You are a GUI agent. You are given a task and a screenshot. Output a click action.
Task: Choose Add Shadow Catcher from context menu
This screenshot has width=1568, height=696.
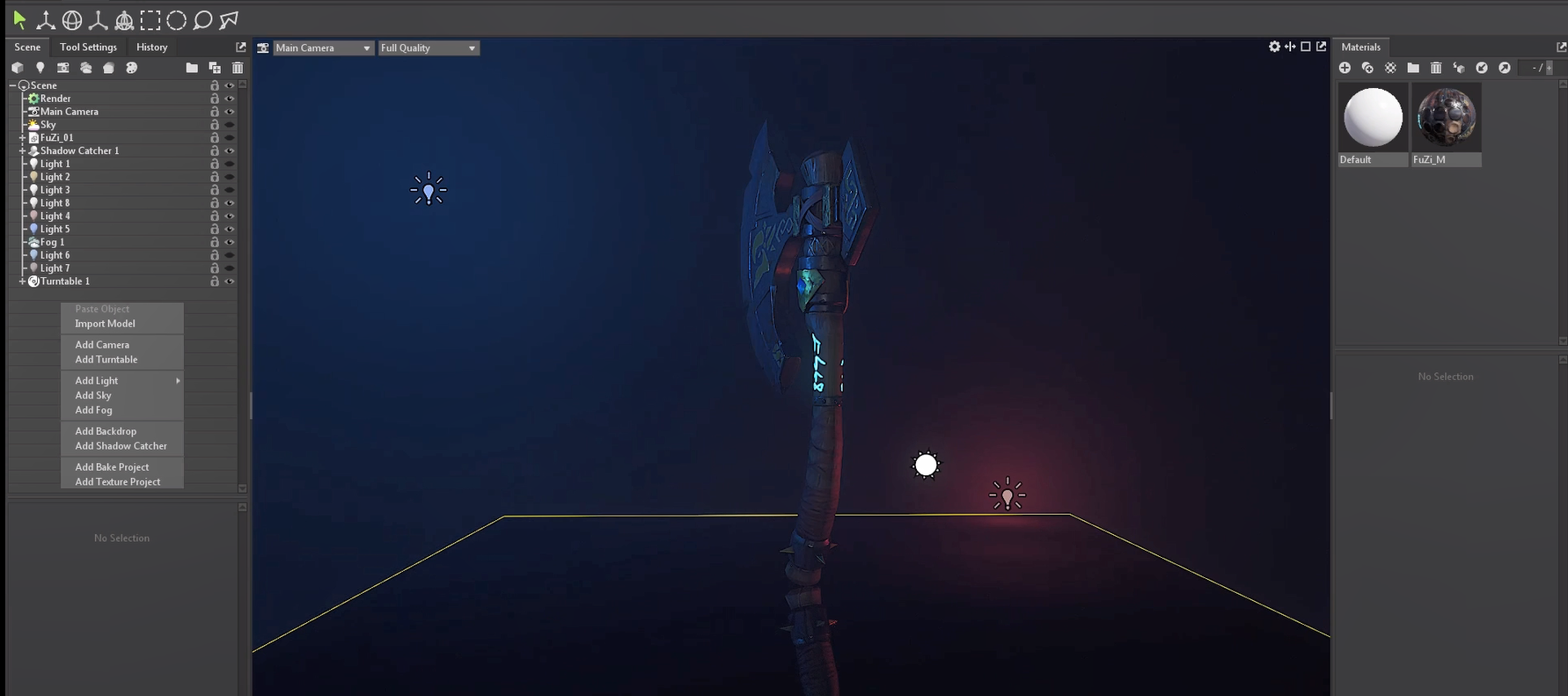point(121,446)
